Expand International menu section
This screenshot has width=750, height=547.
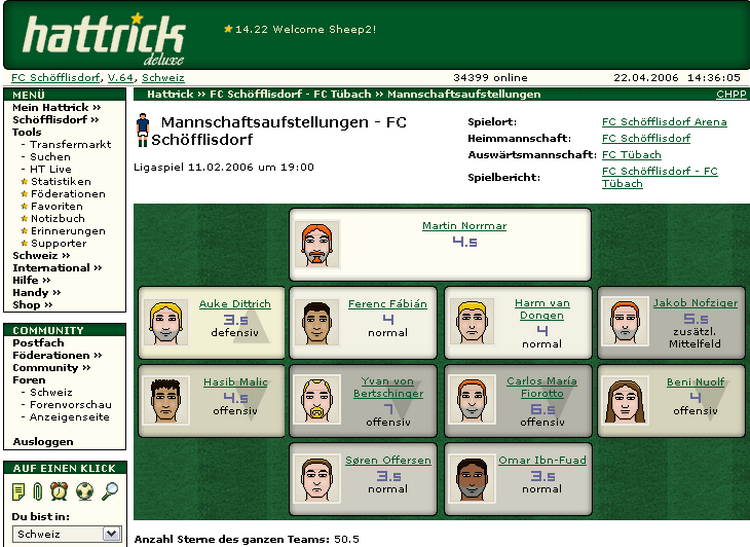tap(57, 268)
